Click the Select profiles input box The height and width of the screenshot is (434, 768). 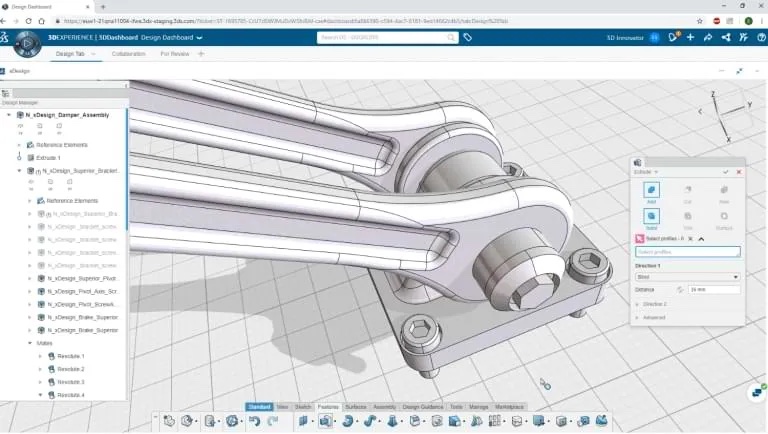coord(688,252)
